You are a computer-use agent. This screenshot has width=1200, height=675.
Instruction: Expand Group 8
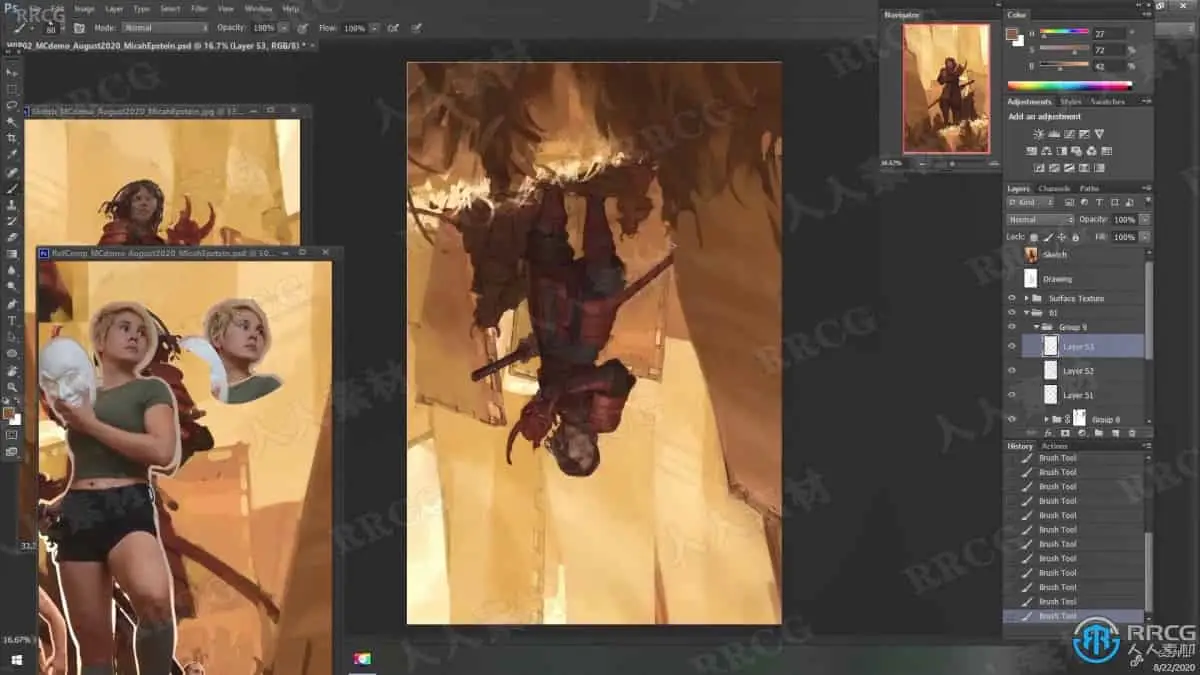1047,419
